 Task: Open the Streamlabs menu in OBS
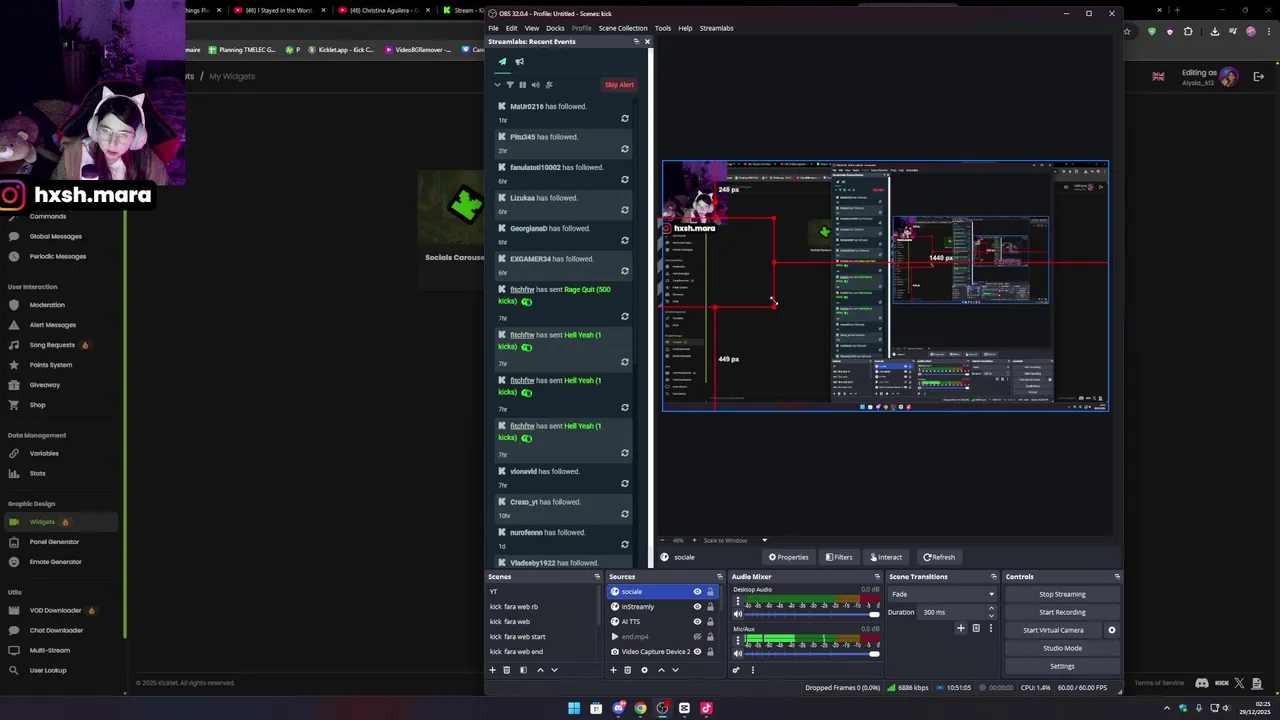716,28
